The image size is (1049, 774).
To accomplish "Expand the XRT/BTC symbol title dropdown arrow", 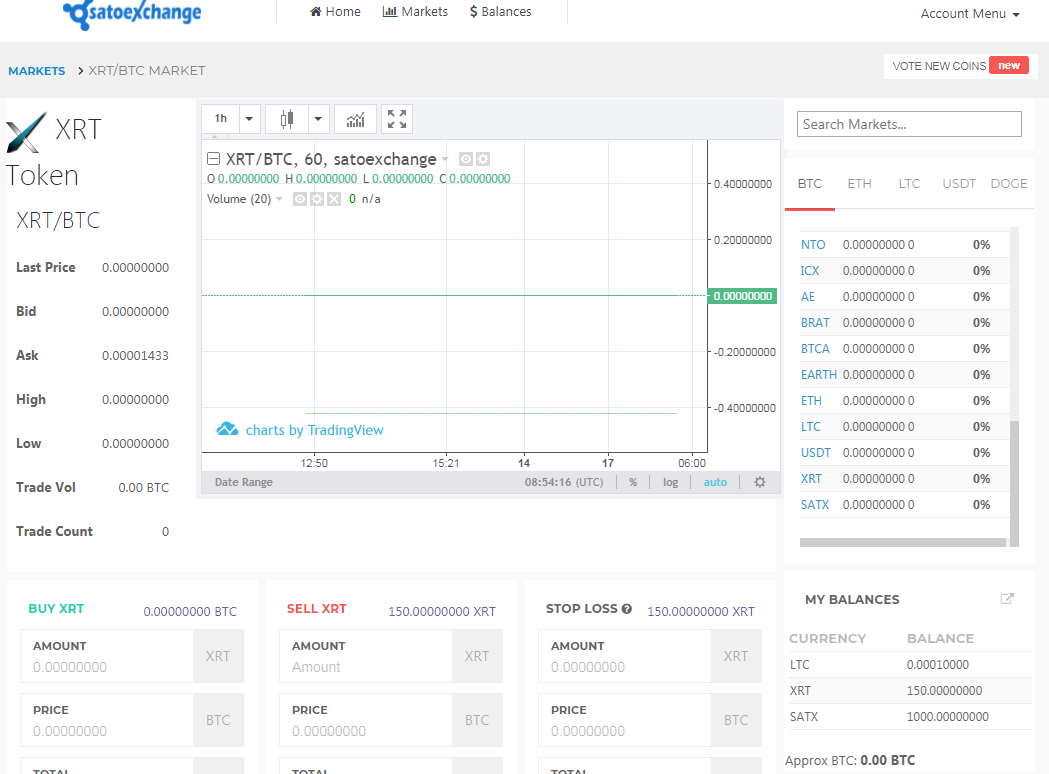I will [445, 159].
